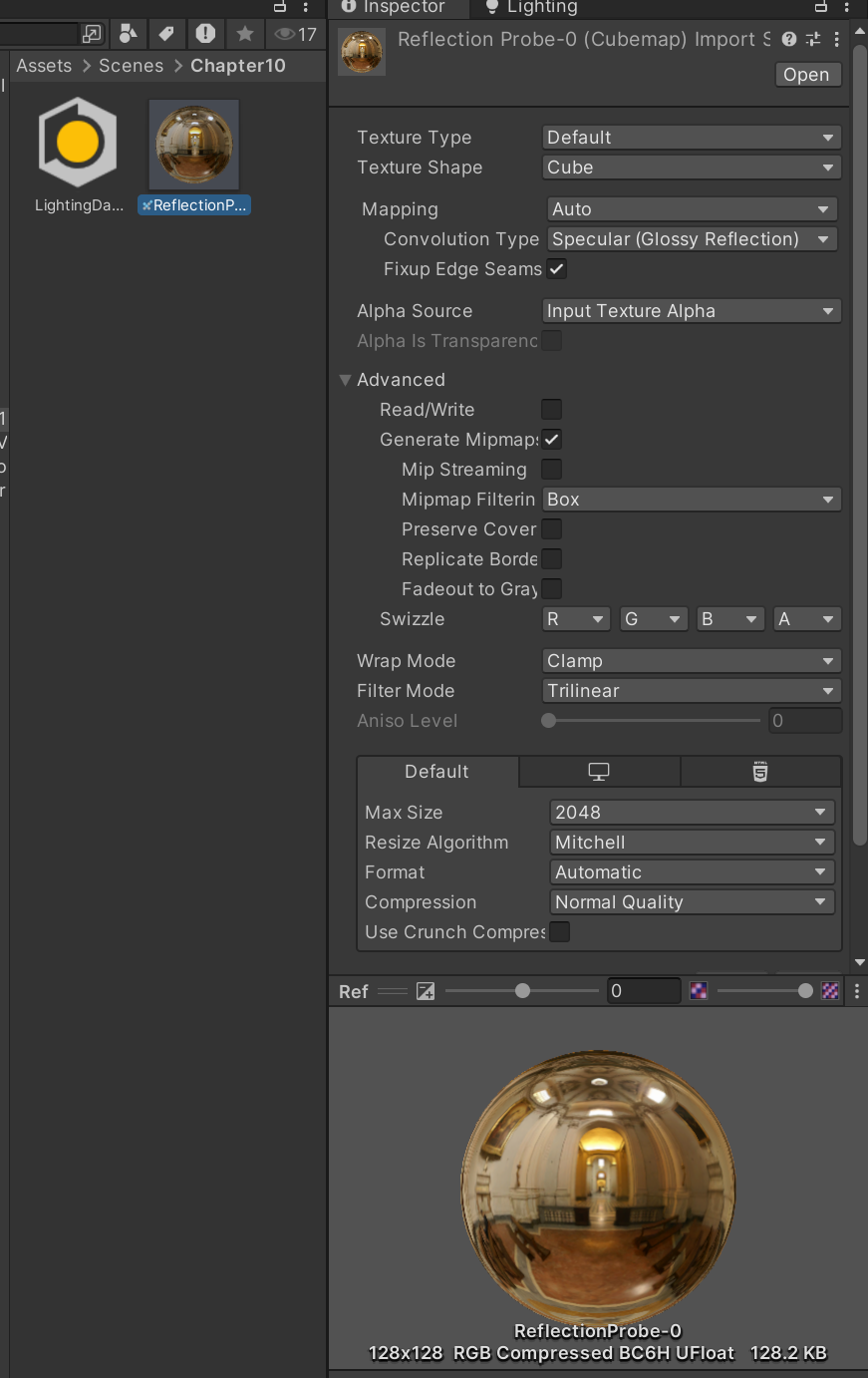Open the Texture Type dropdown
This screenshot has height=1378, width=868.
click(692, 138)
